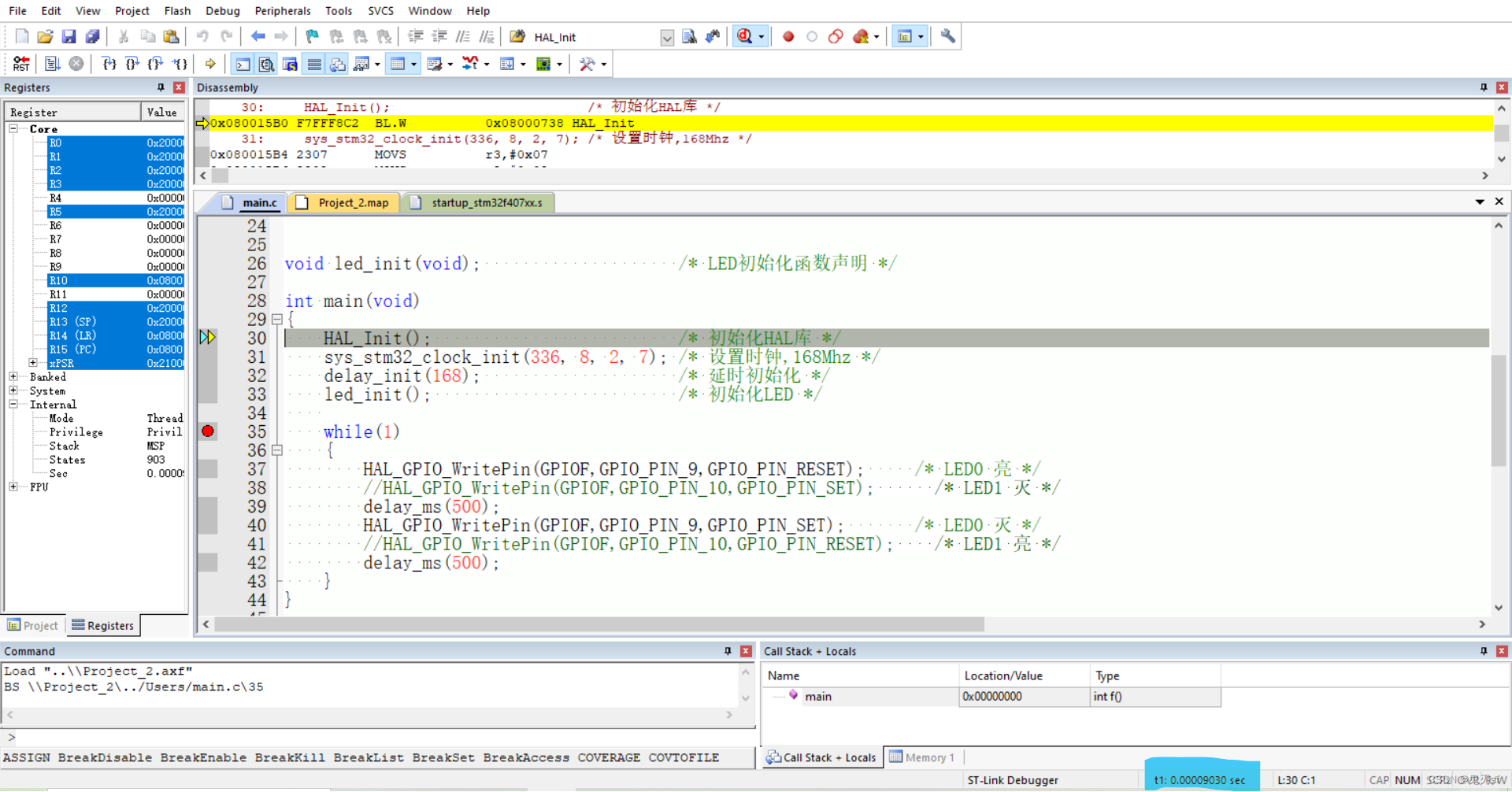
Task: Toggle the Insert/Remove Breakpoint button
Action: (788, 36)
